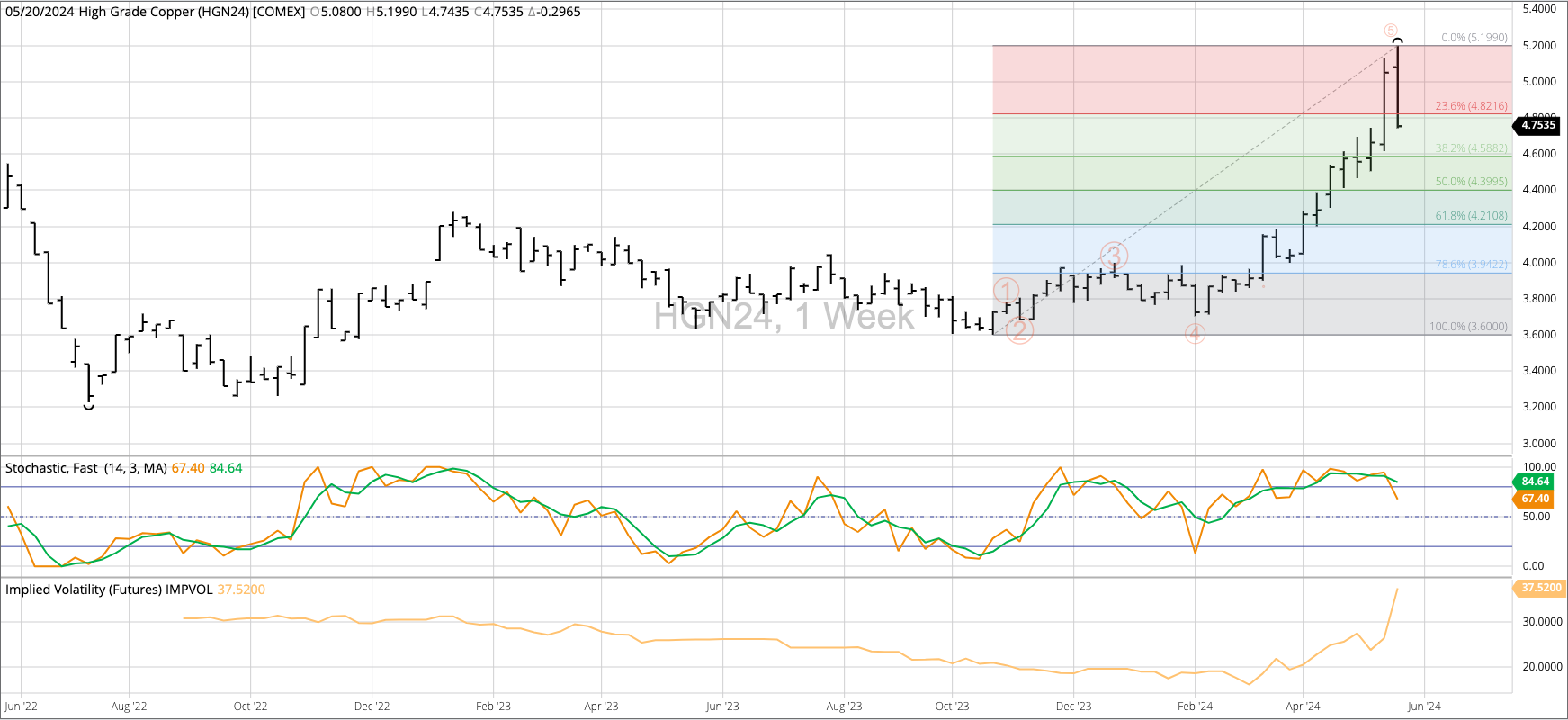Click the 50.0% (4.3995) Fibonacci level label
This screenshot has width=1568, height=720.
tap(1471, 182)
